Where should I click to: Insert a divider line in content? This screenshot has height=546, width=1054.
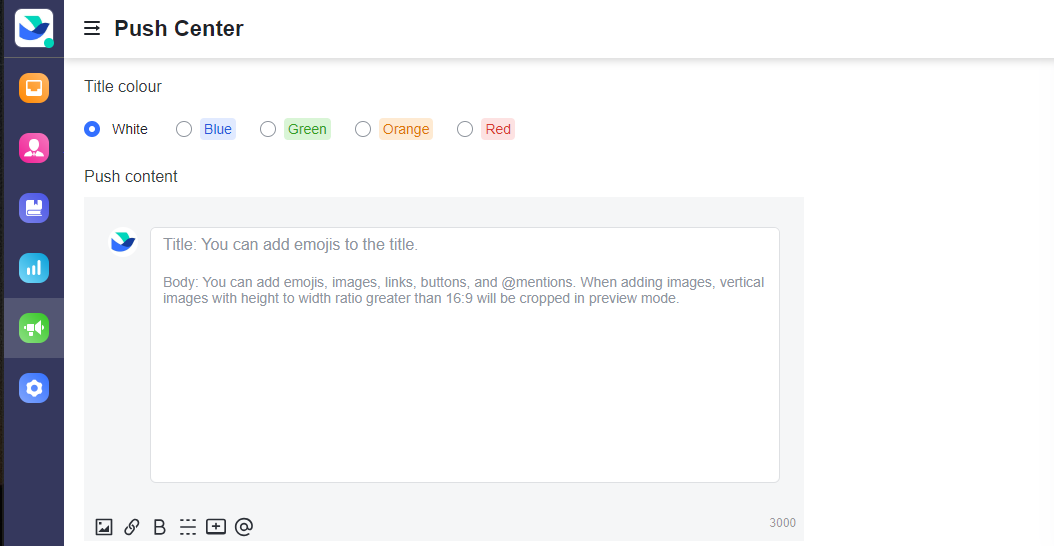(x=188, y=526)
